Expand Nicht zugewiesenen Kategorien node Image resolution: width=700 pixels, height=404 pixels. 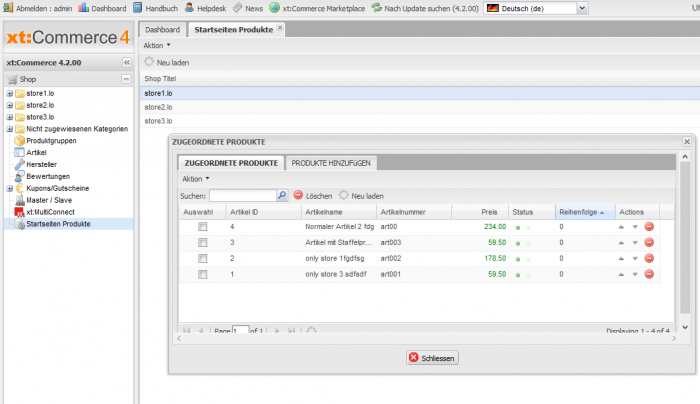pos(9,129)
